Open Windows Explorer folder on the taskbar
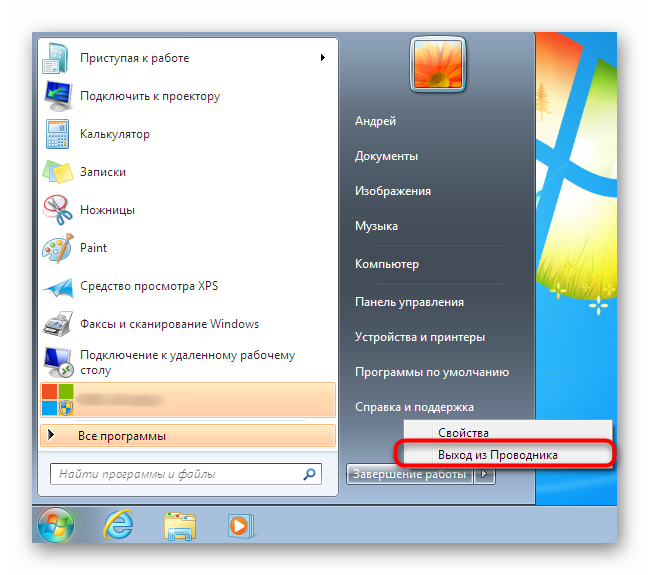Screen dimensions: 649x575 click(180, 526)
